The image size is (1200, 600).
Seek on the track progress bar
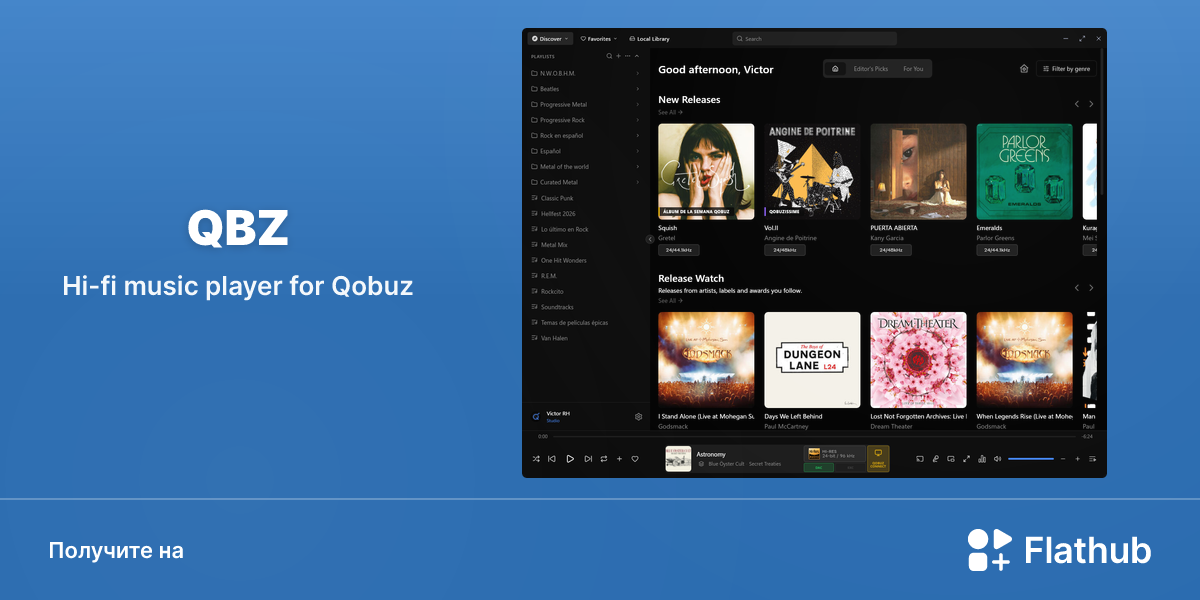(814, 436)
